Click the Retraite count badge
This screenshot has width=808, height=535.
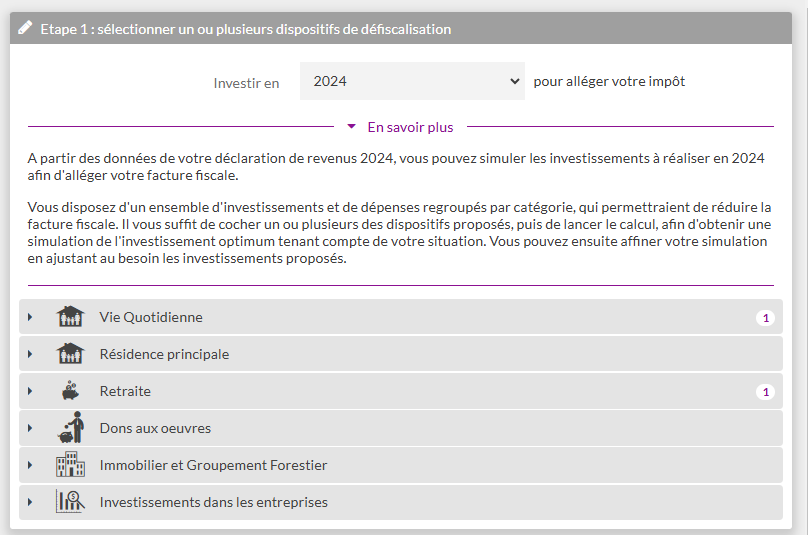tap(766, 392)
